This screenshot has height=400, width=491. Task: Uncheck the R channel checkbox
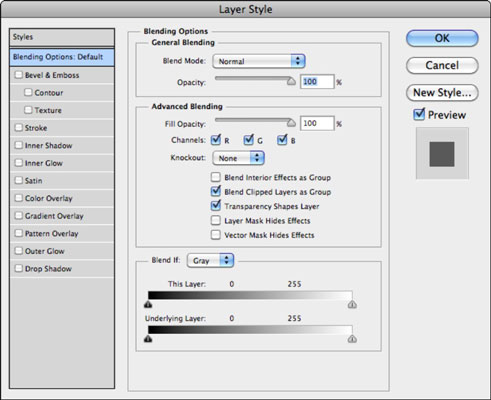point(216,140)
